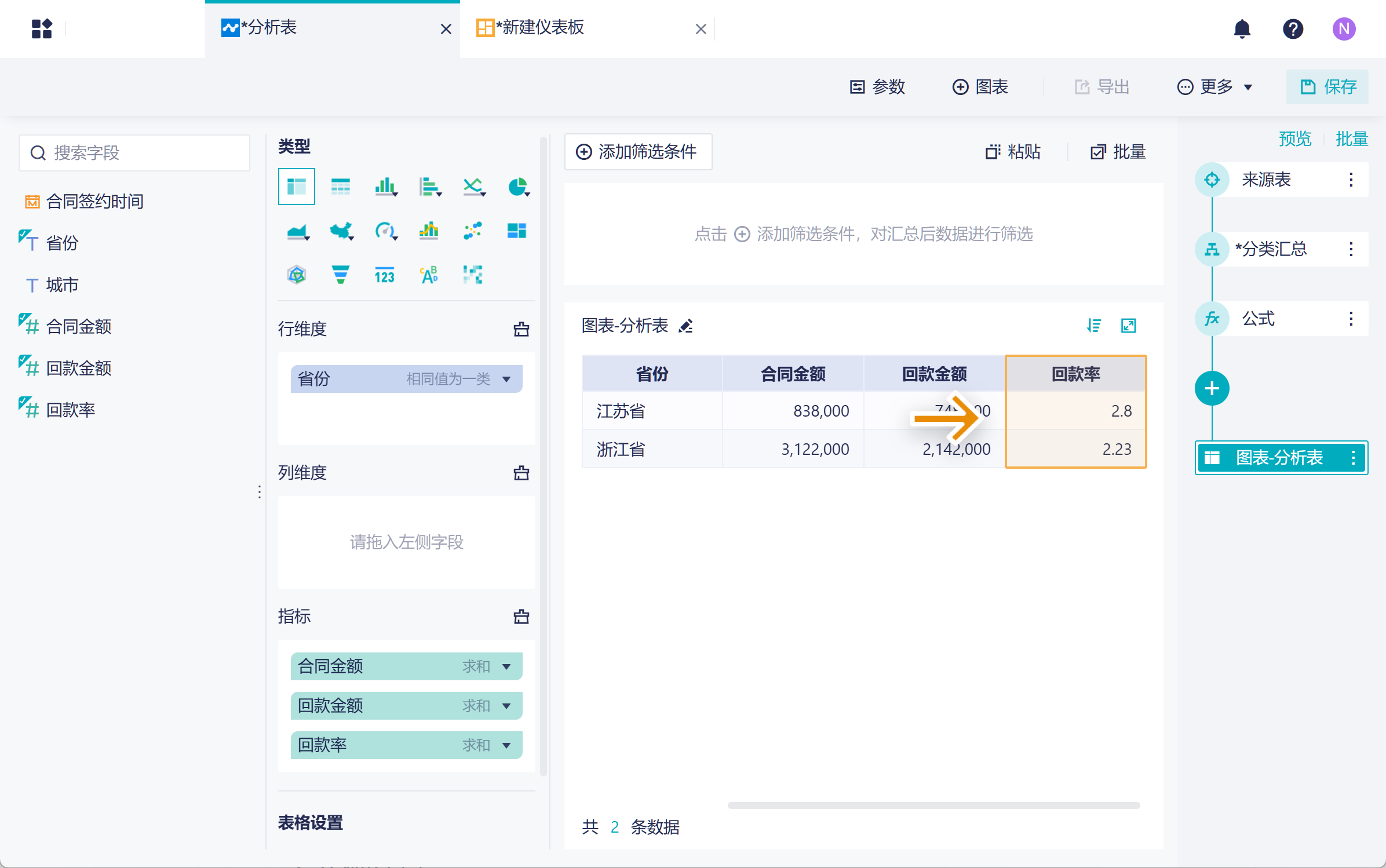Viewport: 1386px width, 868px height.
Task: Select the 分类汇总 step
Action: [x=1270, y=249]
